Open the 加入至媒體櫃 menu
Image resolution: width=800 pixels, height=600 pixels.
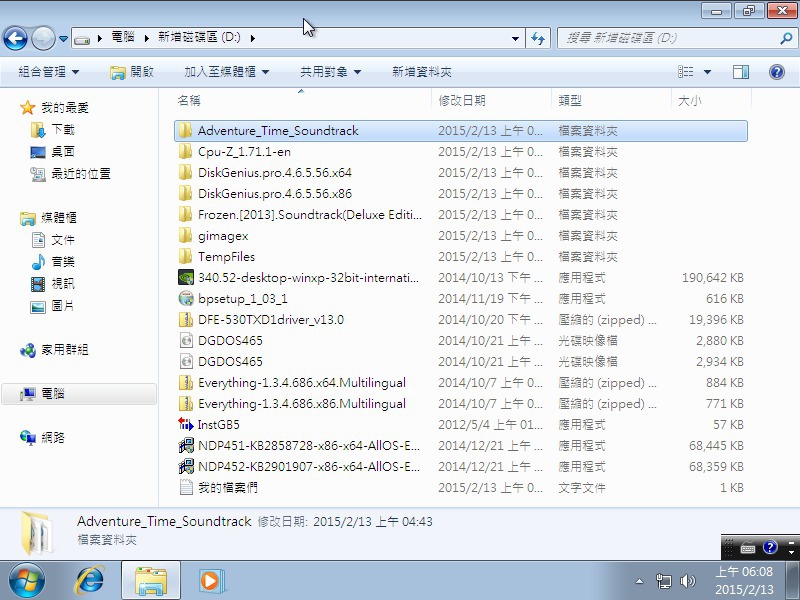tap(227, 72)
